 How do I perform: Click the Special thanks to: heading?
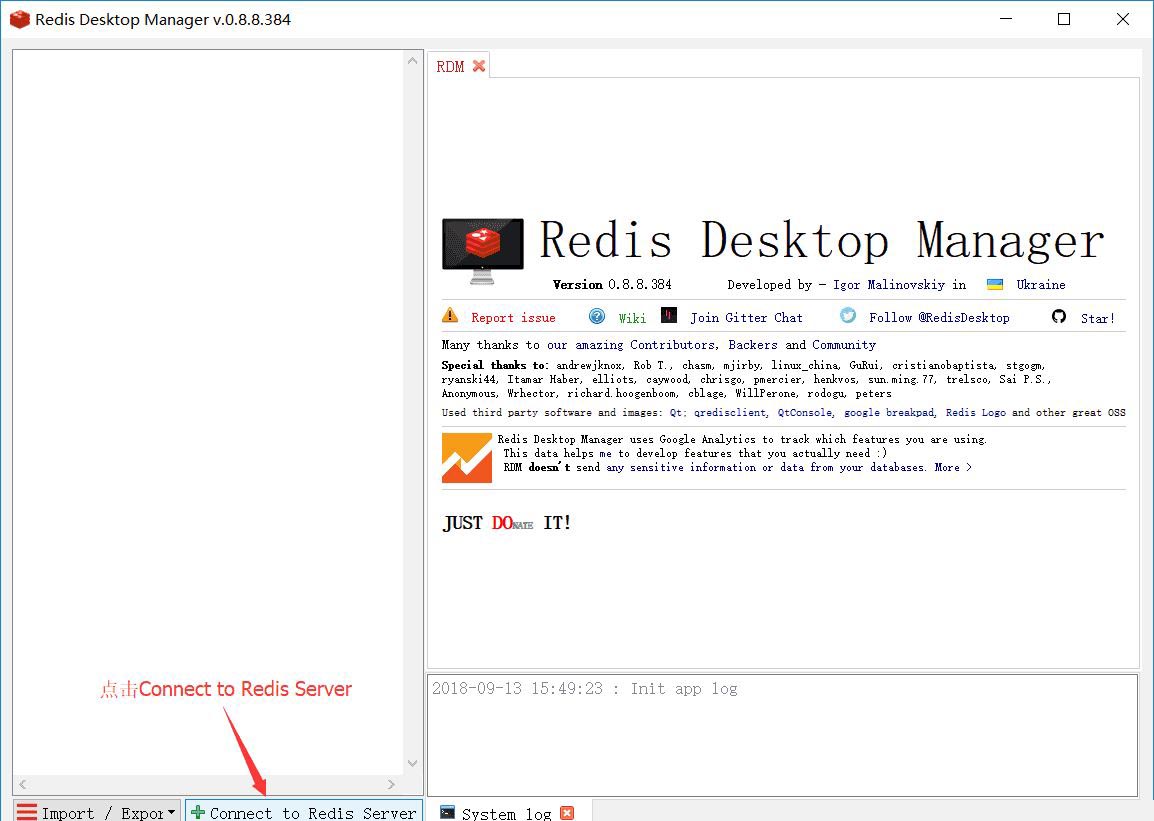495,366
